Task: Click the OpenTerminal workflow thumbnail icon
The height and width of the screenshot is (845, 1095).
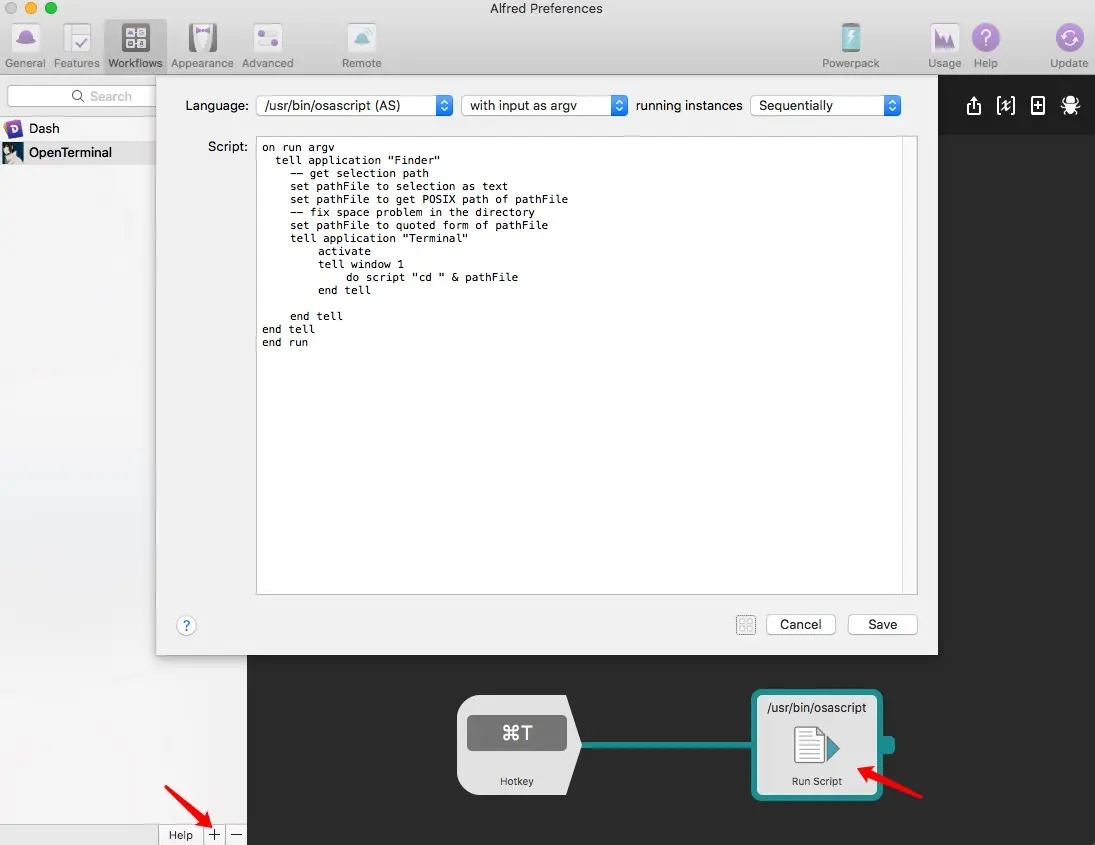Action: [x=13, y=152]
